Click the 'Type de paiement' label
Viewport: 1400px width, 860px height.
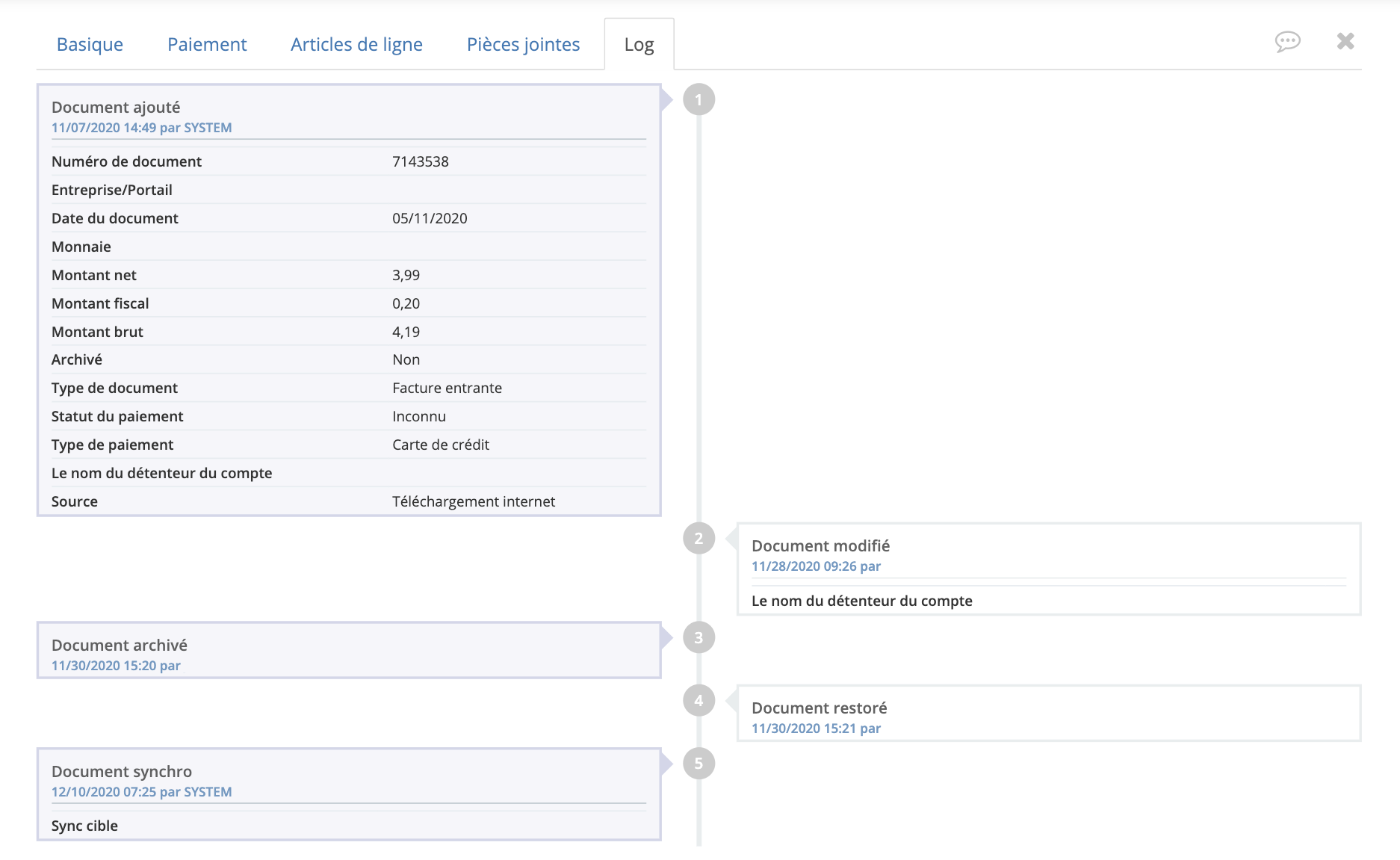pyautogui.click(x=112, y=445)
